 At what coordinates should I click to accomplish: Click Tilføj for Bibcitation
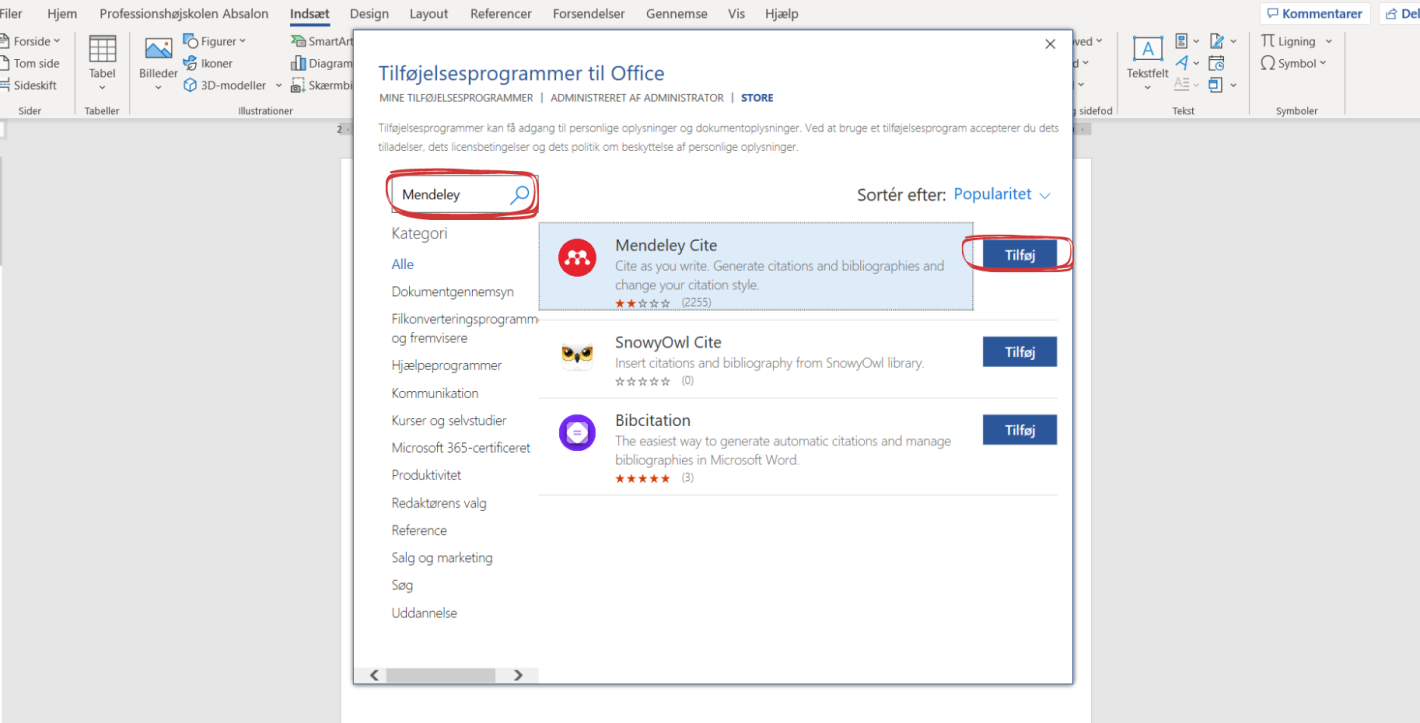(x=1019, y=430)
